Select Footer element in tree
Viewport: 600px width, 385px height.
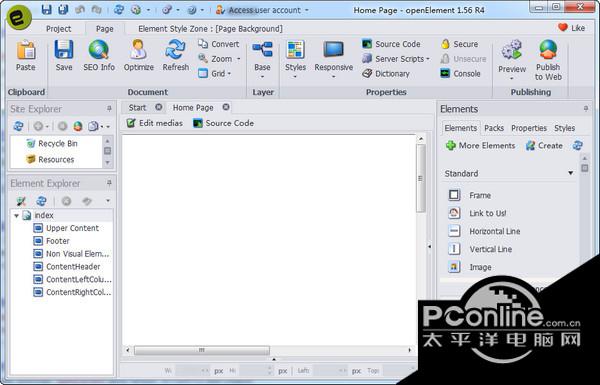(x=51, y=241)
